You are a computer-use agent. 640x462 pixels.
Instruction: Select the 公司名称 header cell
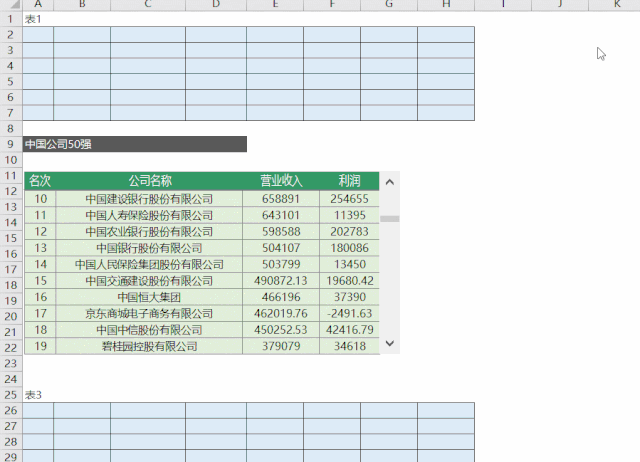149,181
